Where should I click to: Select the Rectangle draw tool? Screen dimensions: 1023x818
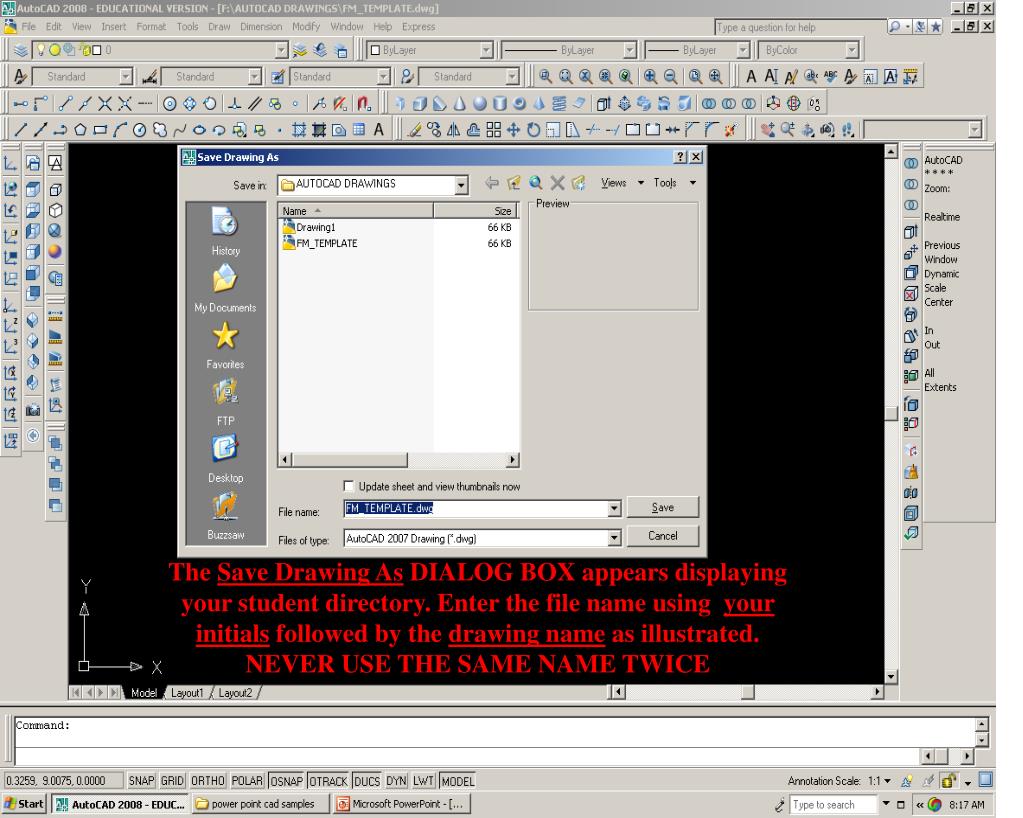(x=100, y=130)
